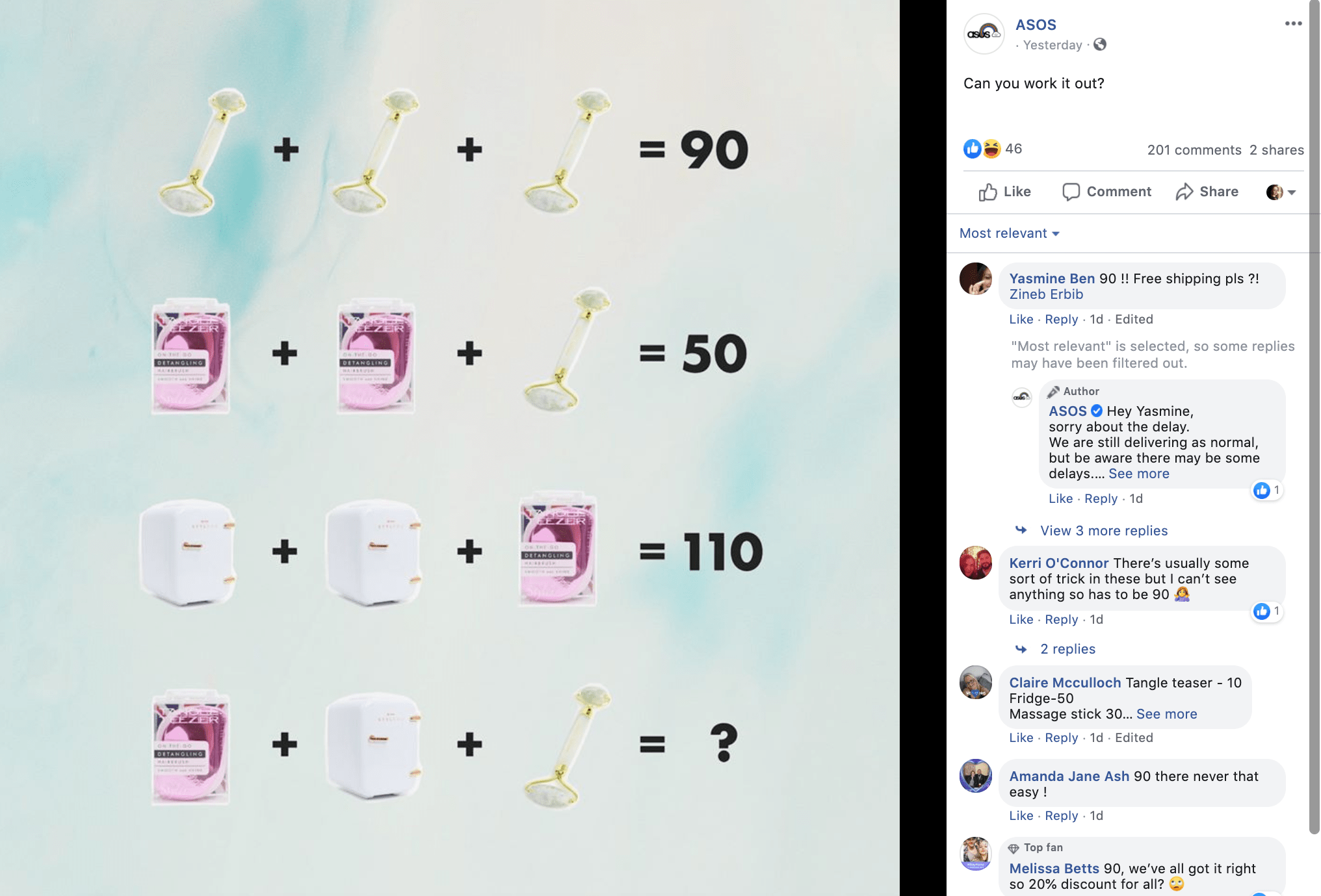The height and width of the screenshot is (896, 1321).
Task: Open the 201 comments link
Action: coord(1194,150)
